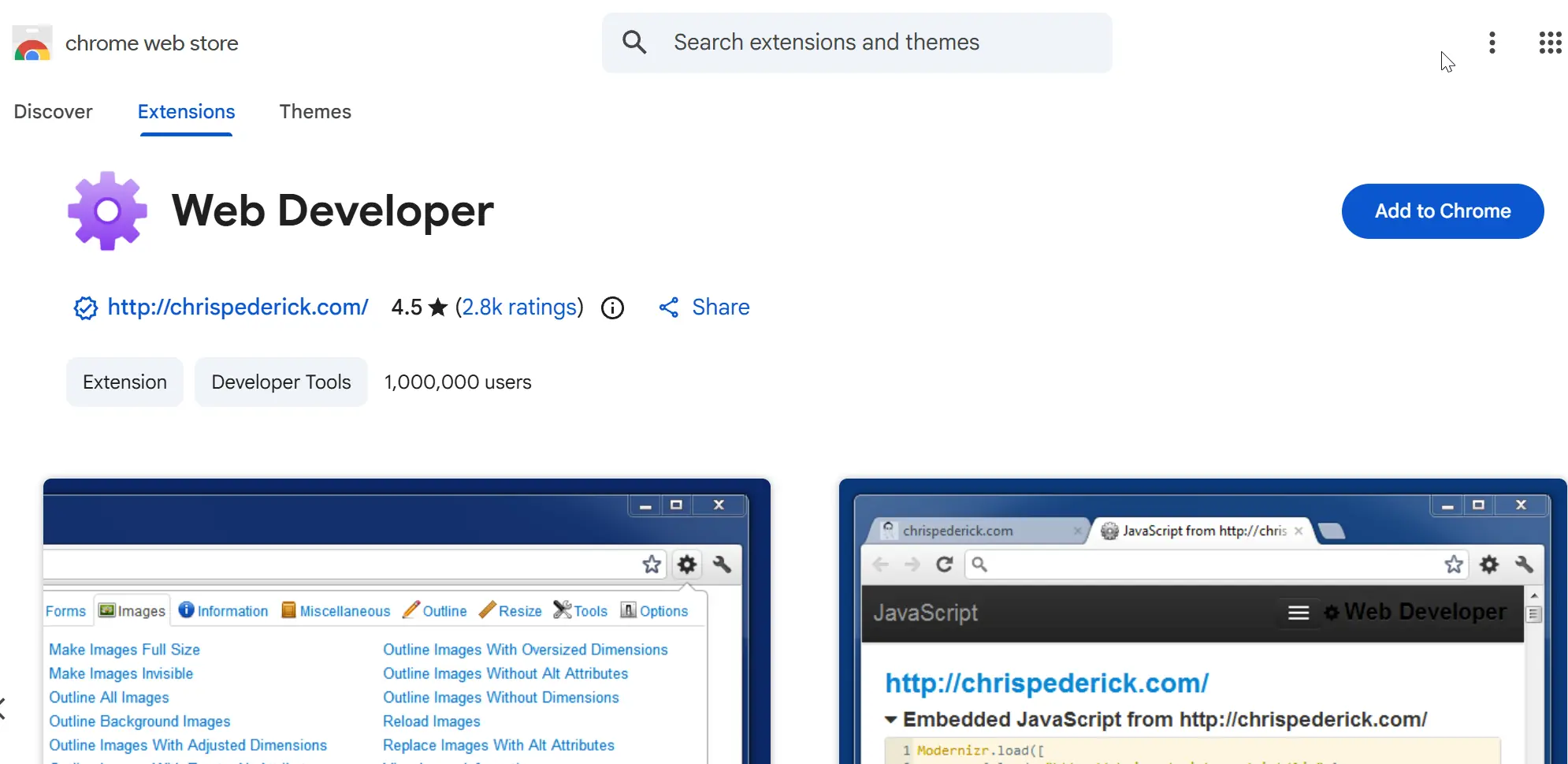Screen dimensions: 1568x764
Task: Open the second screenshot showing JavaScript view
Action: pyautogui.click(x=1203, y=621)
